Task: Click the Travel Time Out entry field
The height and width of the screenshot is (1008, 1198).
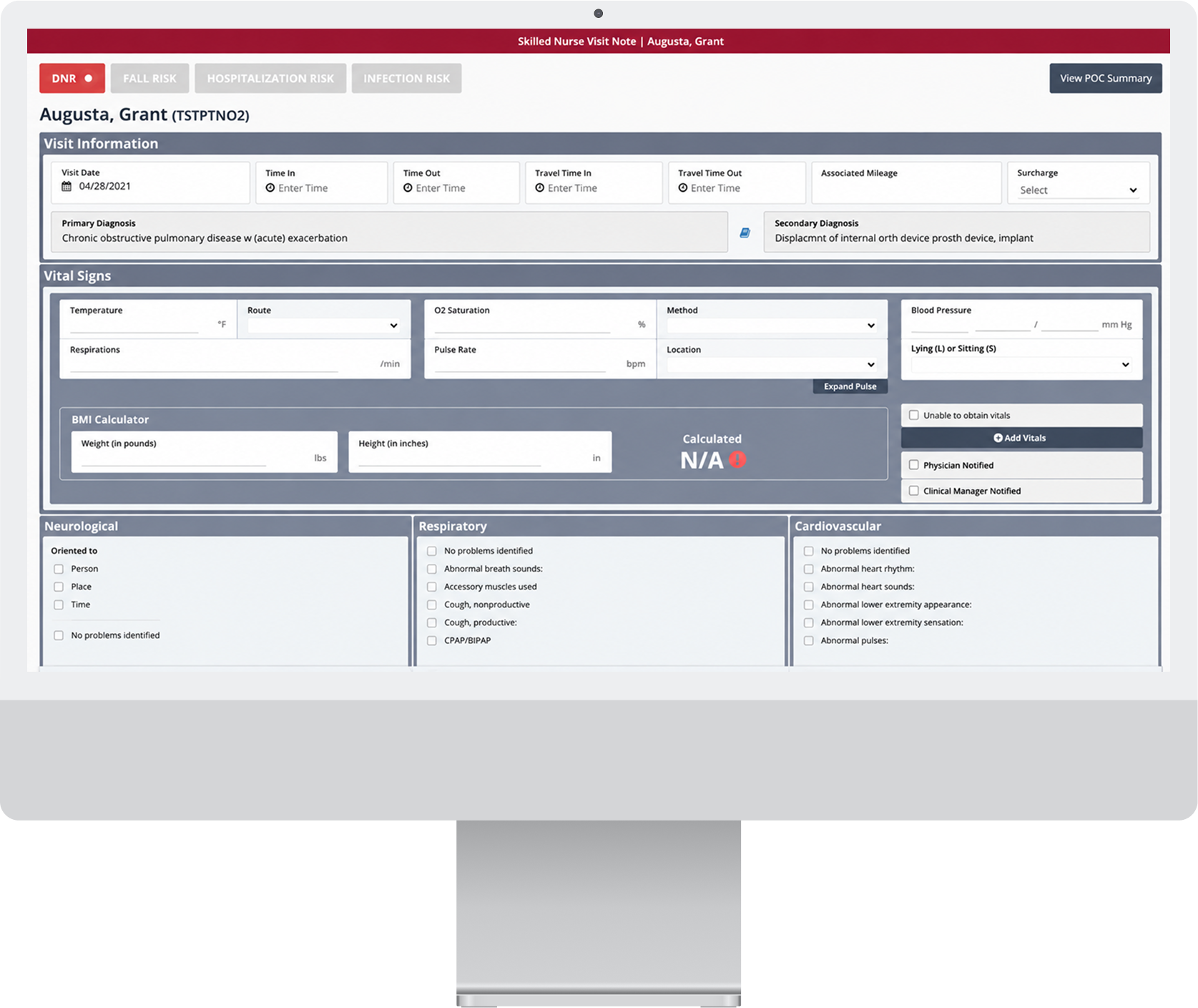Action: (737, 182)
